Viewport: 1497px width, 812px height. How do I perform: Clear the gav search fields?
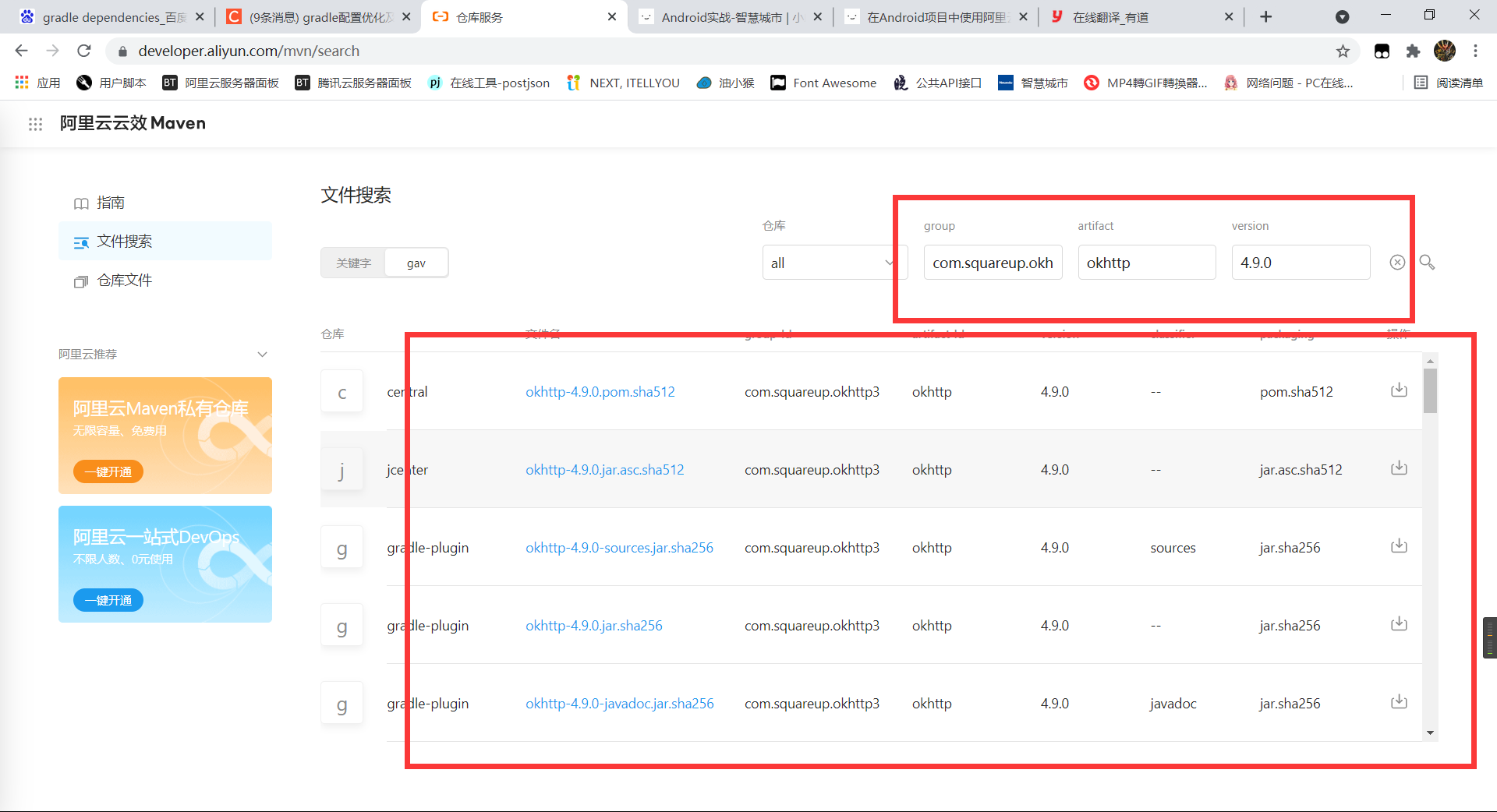point(1397,263)
